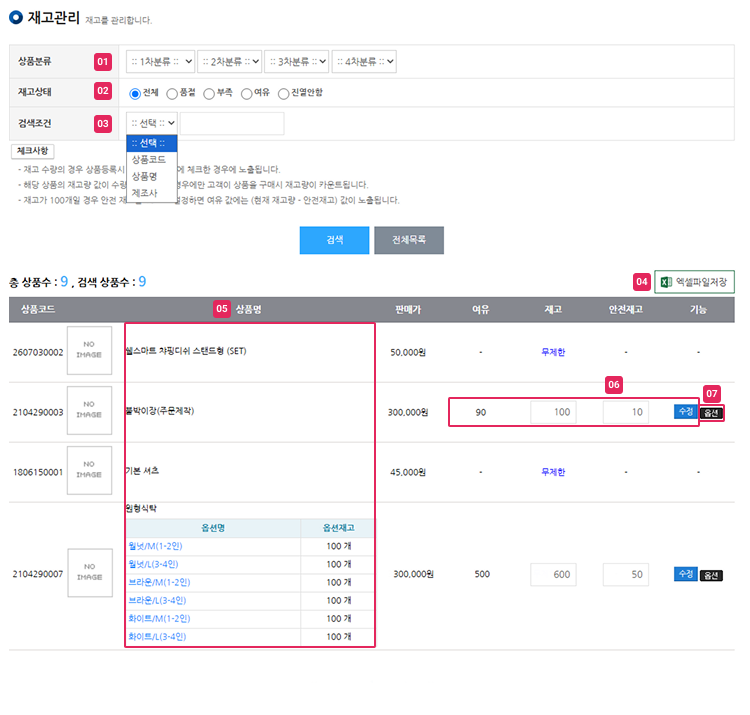The width and height of the screenshot is (750, 715).
Task: Open option link 월넛/L(3-4인)
Action: click(x=153, y=564)
